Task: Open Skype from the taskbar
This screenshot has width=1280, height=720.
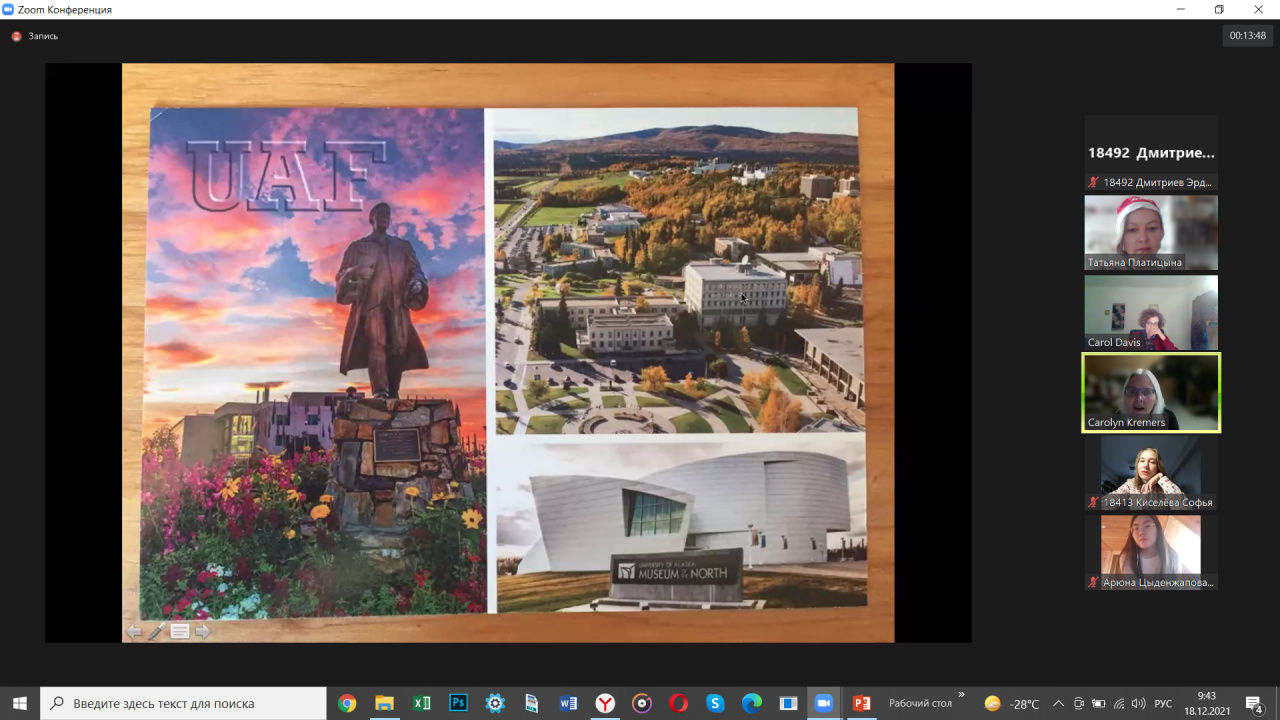Action: click(715, 703)
